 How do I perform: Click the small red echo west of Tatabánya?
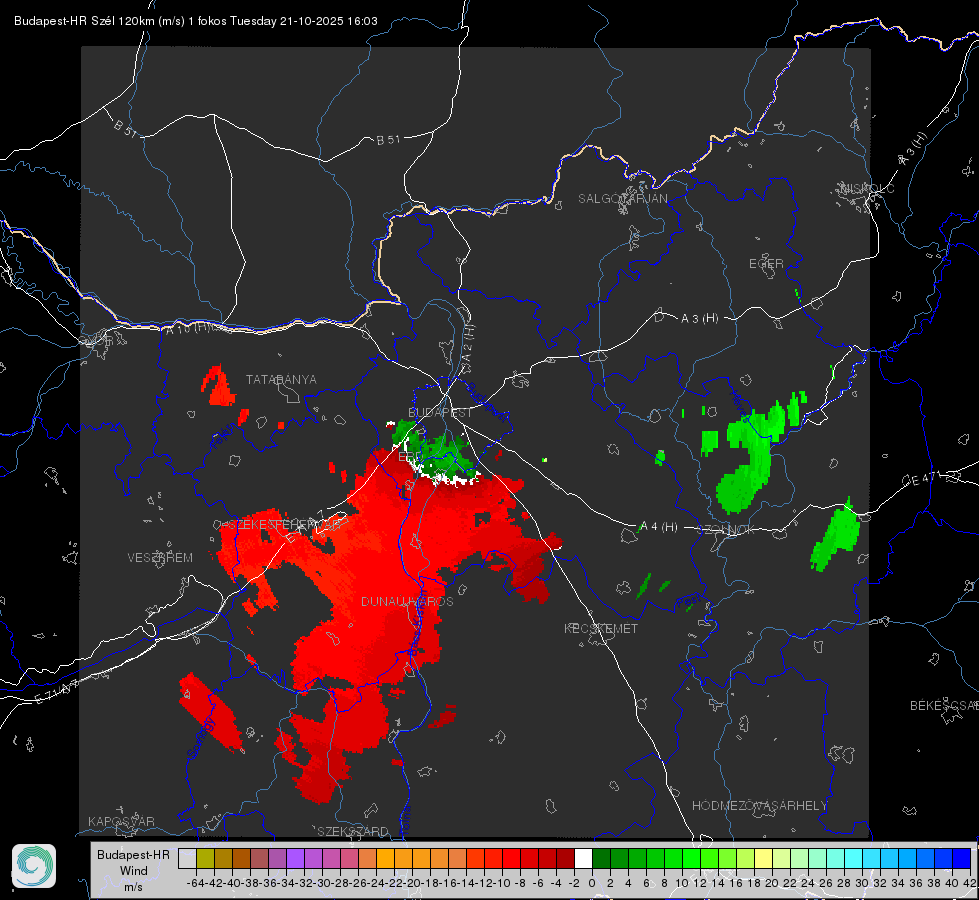pos(218,387)
